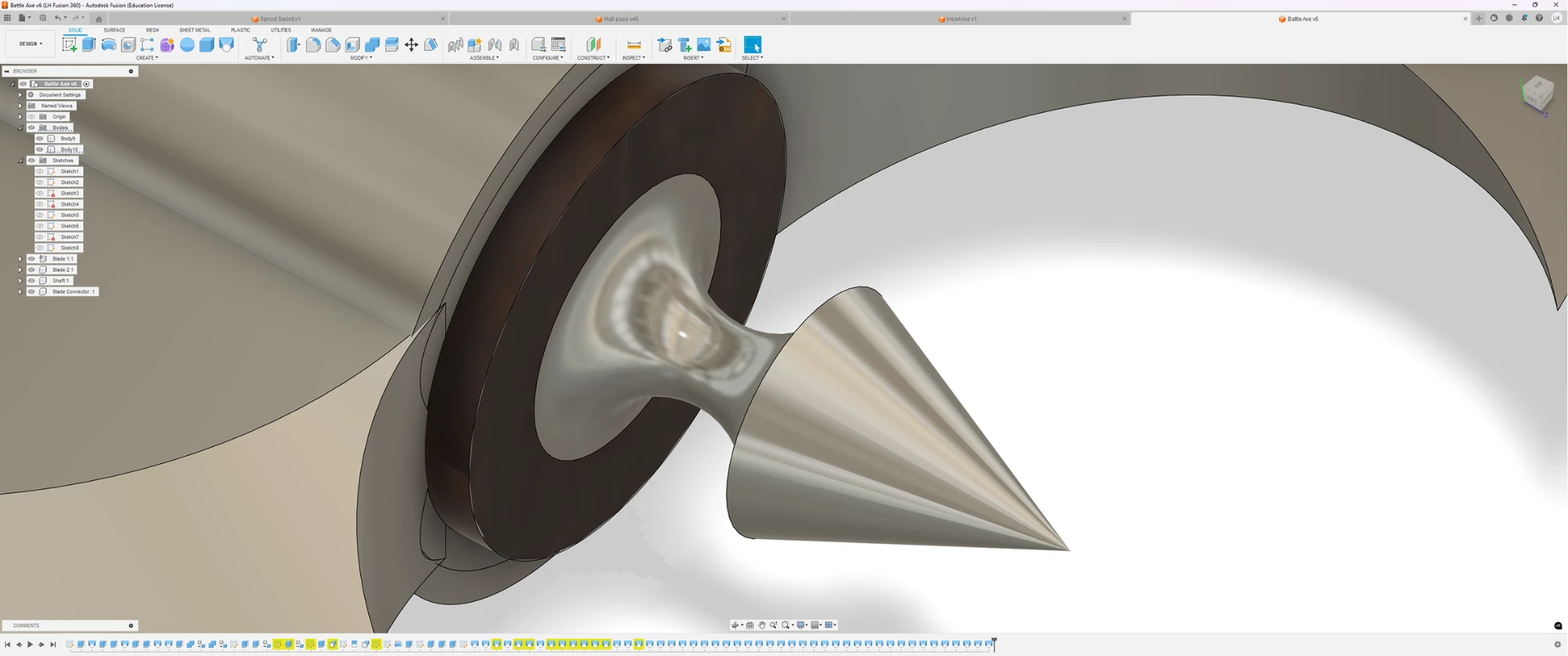
Task: Click the Measure tool icon
Action: [634, 45]
